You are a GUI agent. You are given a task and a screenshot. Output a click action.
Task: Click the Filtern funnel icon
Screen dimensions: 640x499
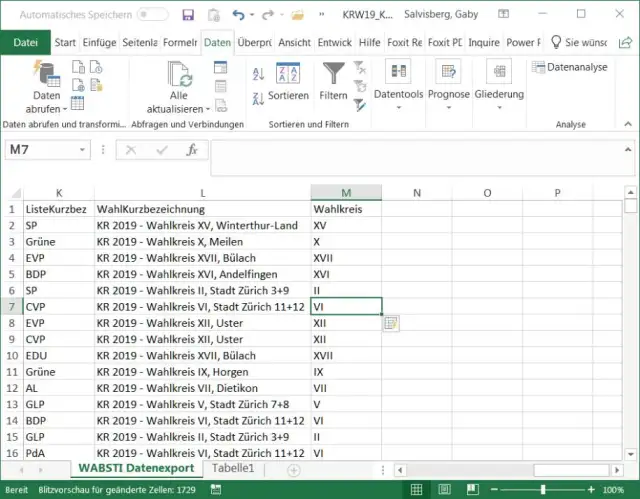[x=333, y=74]
